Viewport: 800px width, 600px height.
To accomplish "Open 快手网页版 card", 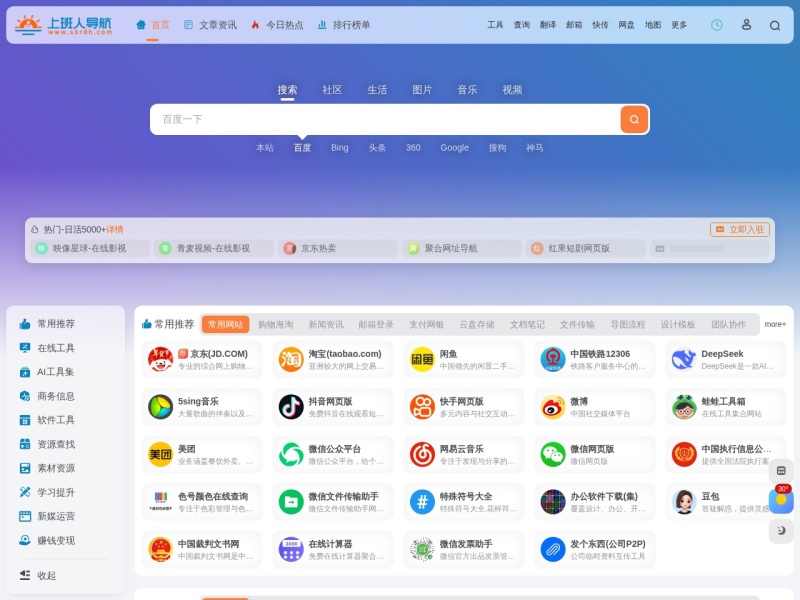I will [x=464, y=407].
